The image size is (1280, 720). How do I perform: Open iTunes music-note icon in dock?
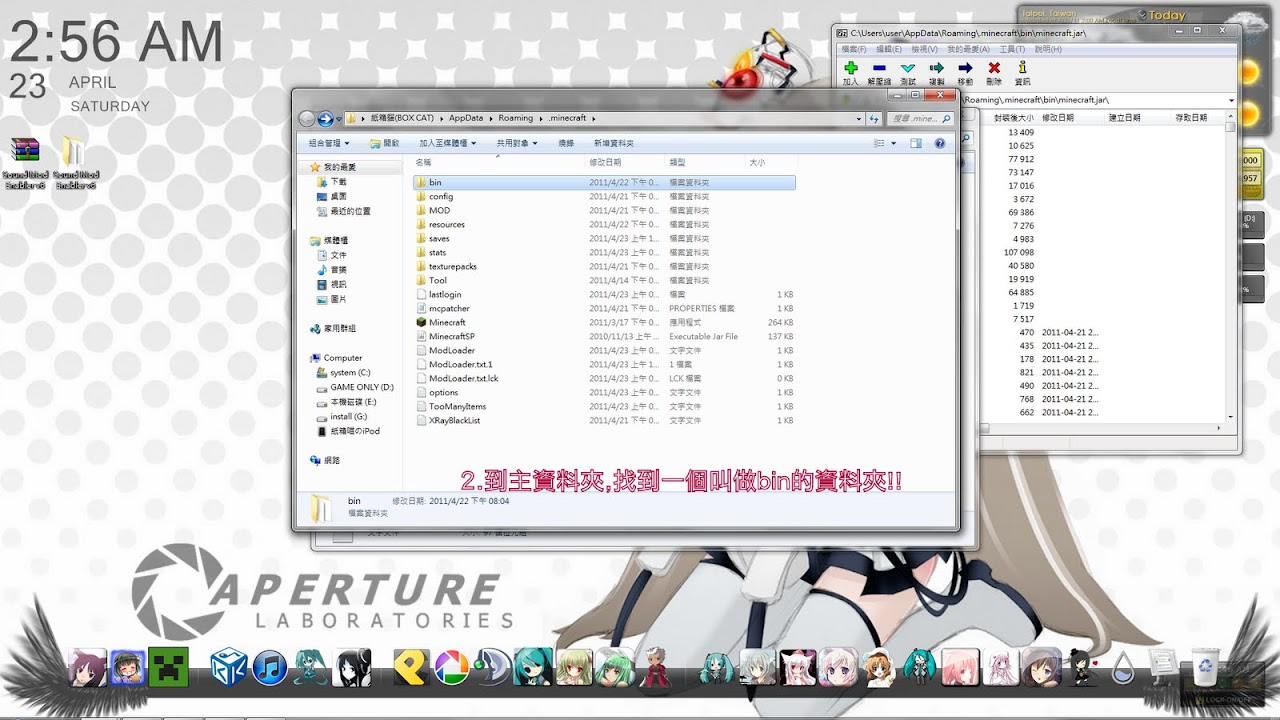[x=270, y=667]
